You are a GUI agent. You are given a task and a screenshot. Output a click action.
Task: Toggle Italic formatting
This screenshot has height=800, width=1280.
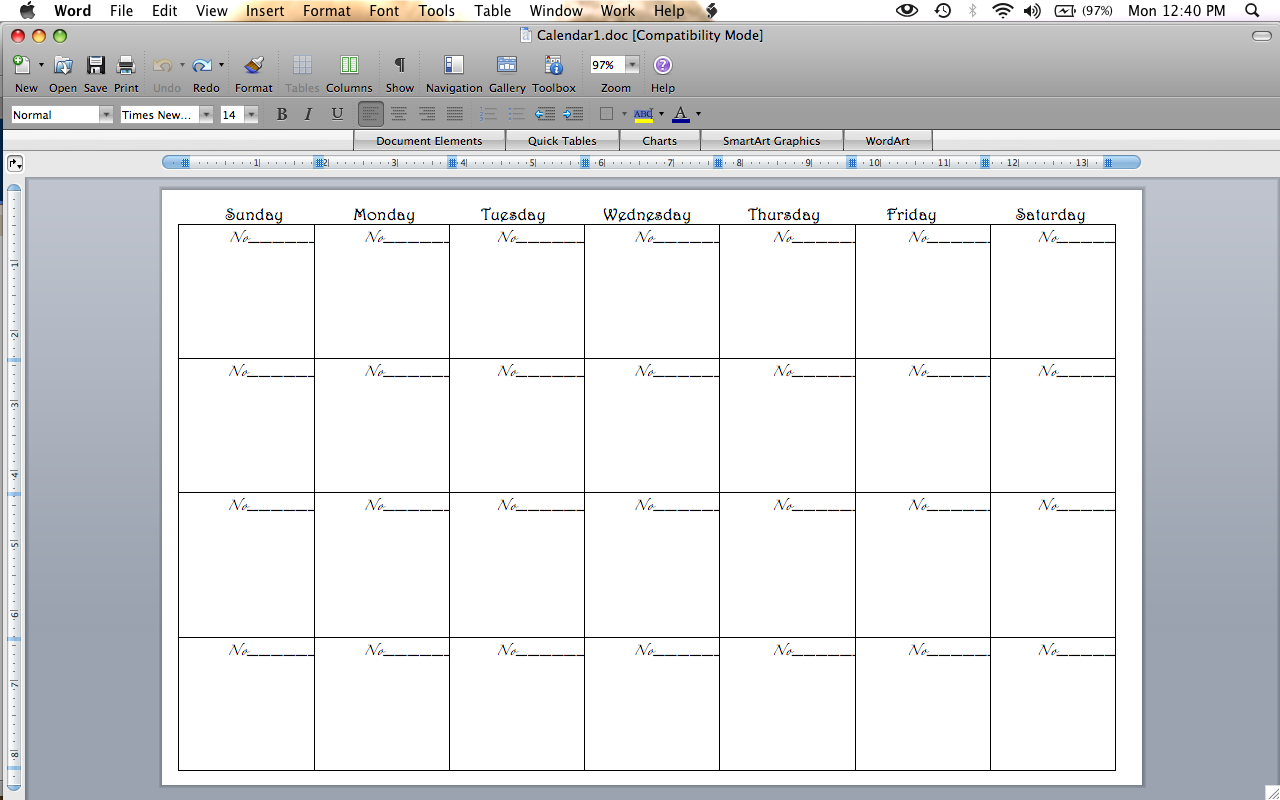tap(309, 114)
